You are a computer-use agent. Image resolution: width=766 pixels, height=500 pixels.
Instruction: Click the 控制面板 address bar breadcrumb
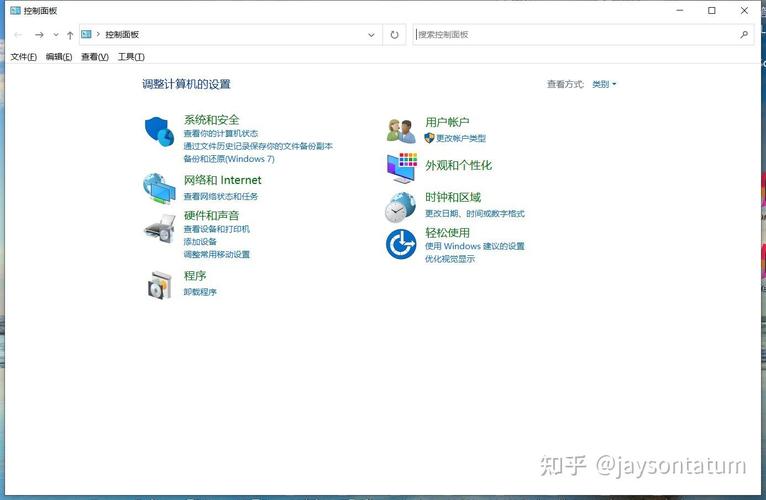[x=122, y=34]
